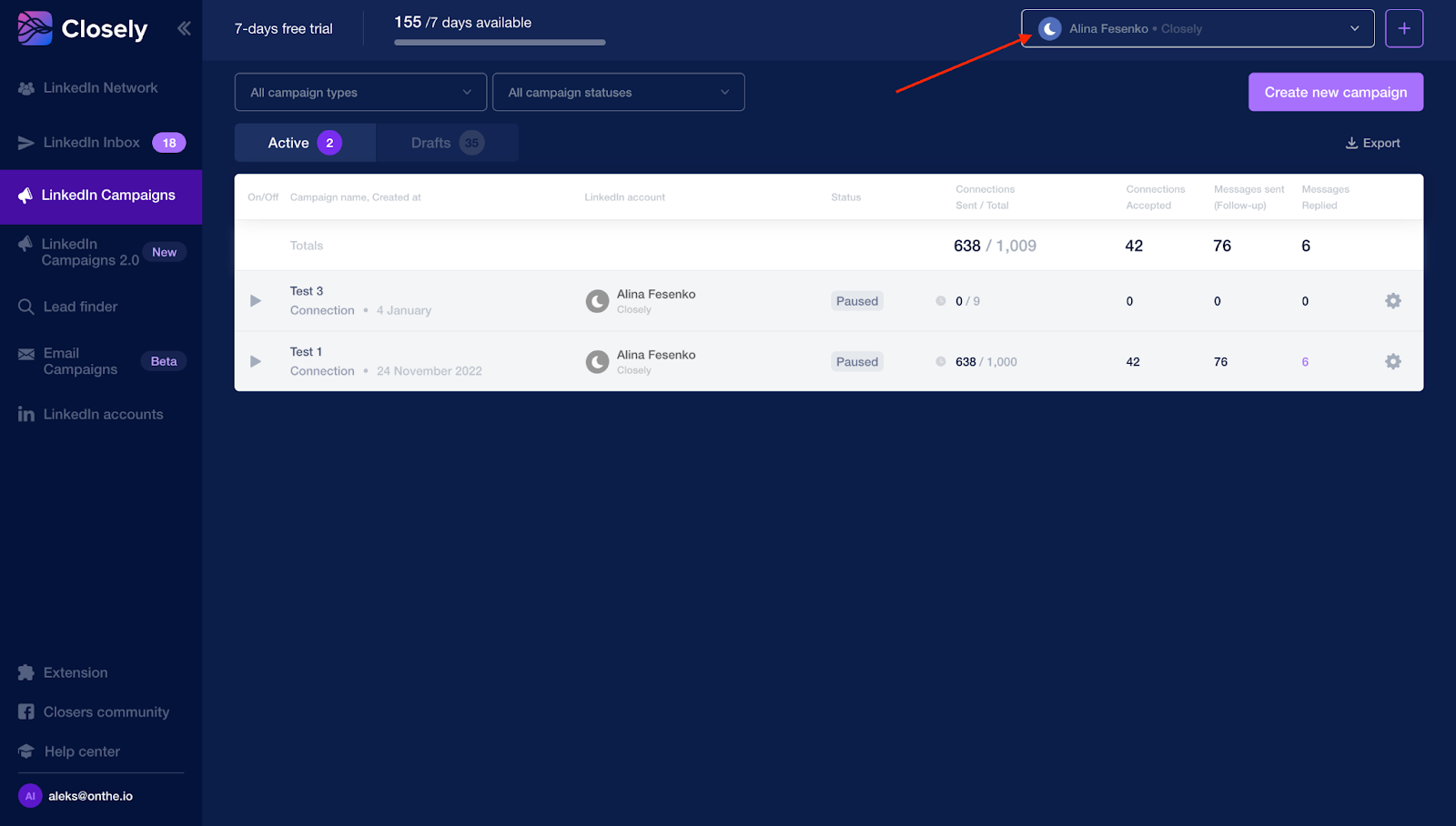Open the Test 3 campaign name
This screenshot has height=826, width=1456.
pos(307,291)
